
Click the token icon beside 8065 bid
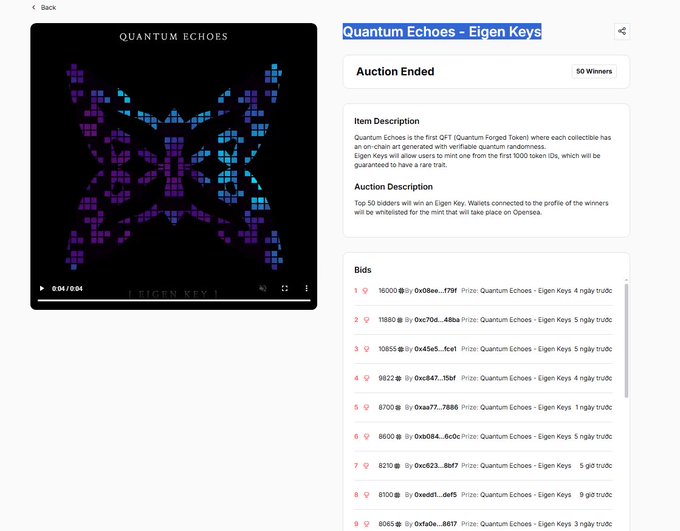click(398, 524)
